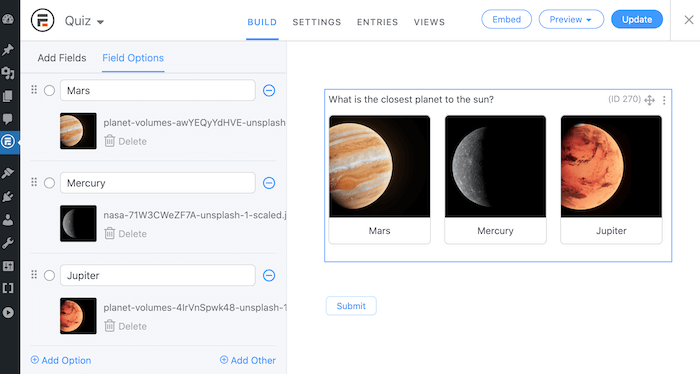Choose the Jupiter image card in preview
This screenshot has height=374, width=700.
(x=611, y=179)
